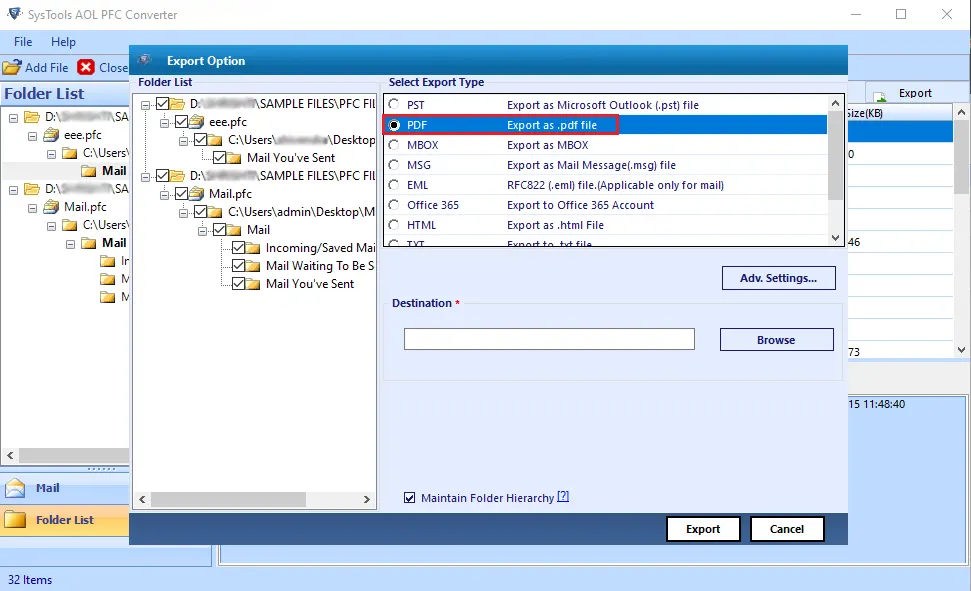971x591 pixels.
Task: Click the Export Option dialog title icon
Action: point(144,60)
